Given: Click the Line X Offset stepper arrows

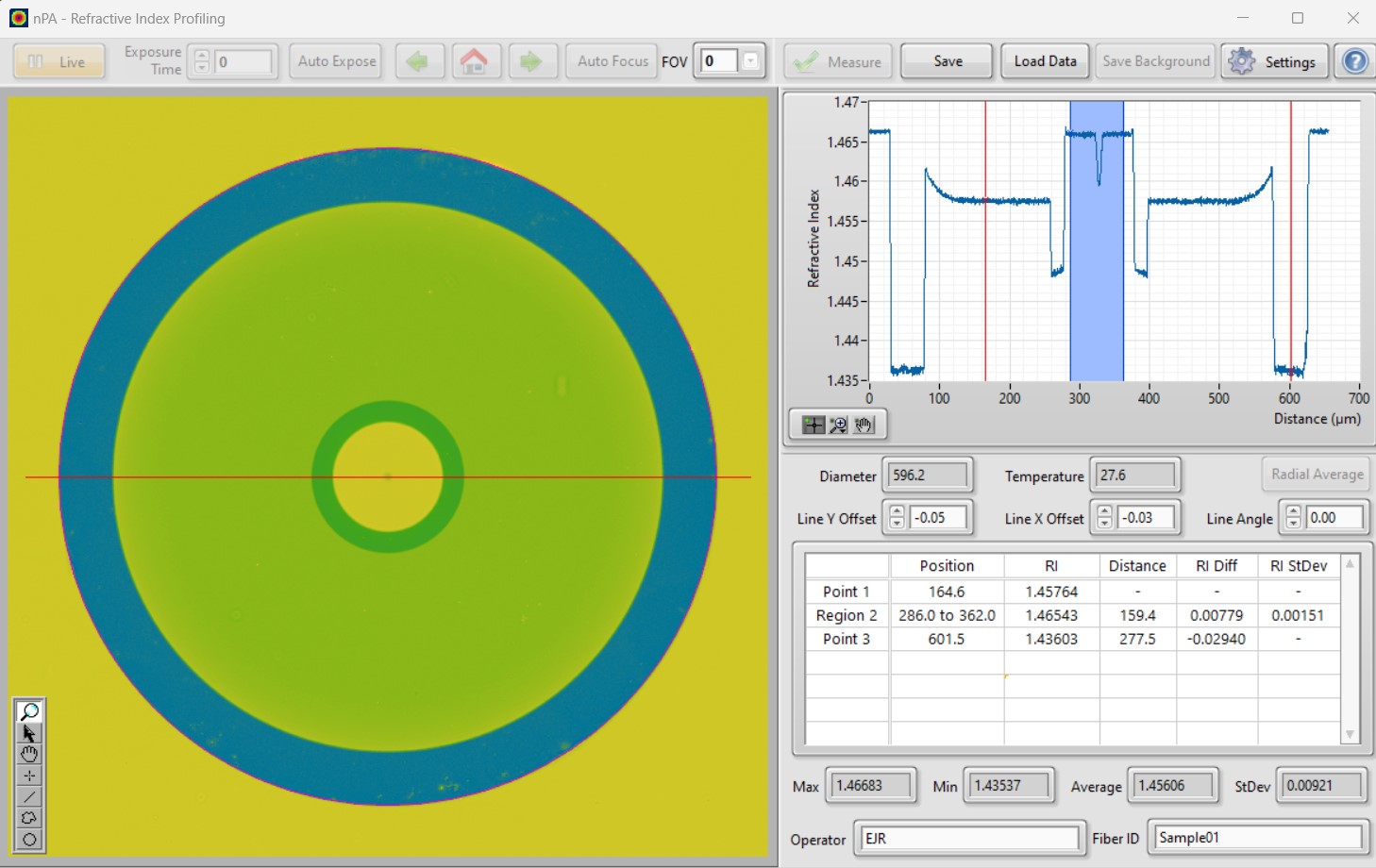Looking at the screenshot, I should 1105,517.
